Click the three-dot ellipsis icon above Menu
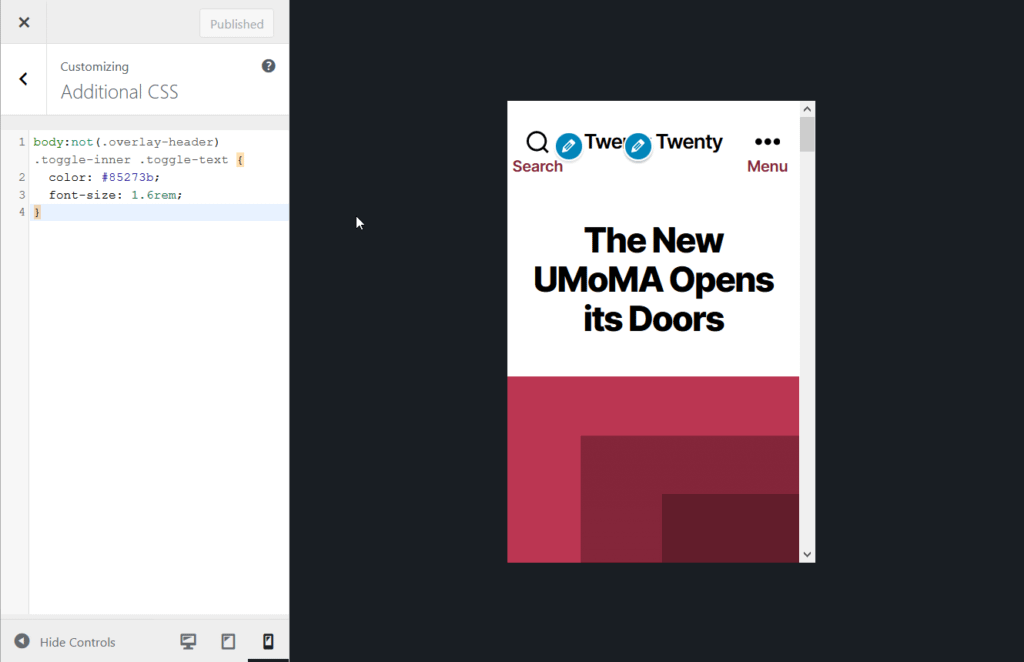Image resolution: width=1024 pixels, height=662 pixels. (x=767, y=142)
